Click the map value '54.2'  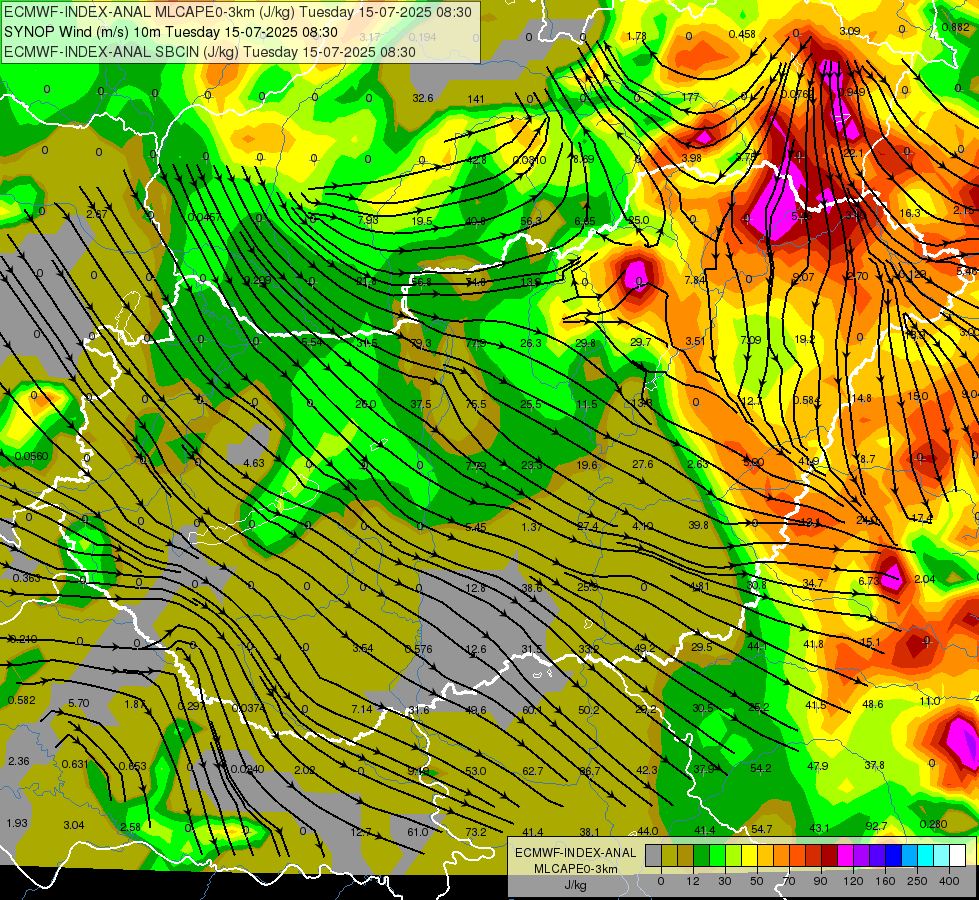coord(760,768)
